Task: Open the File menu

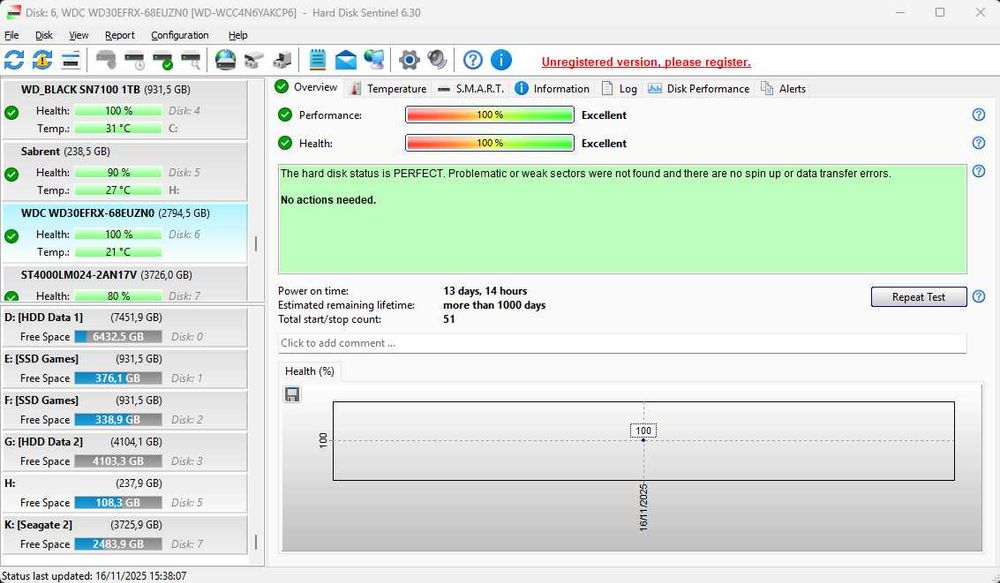Action: click(x=11, y=35)
